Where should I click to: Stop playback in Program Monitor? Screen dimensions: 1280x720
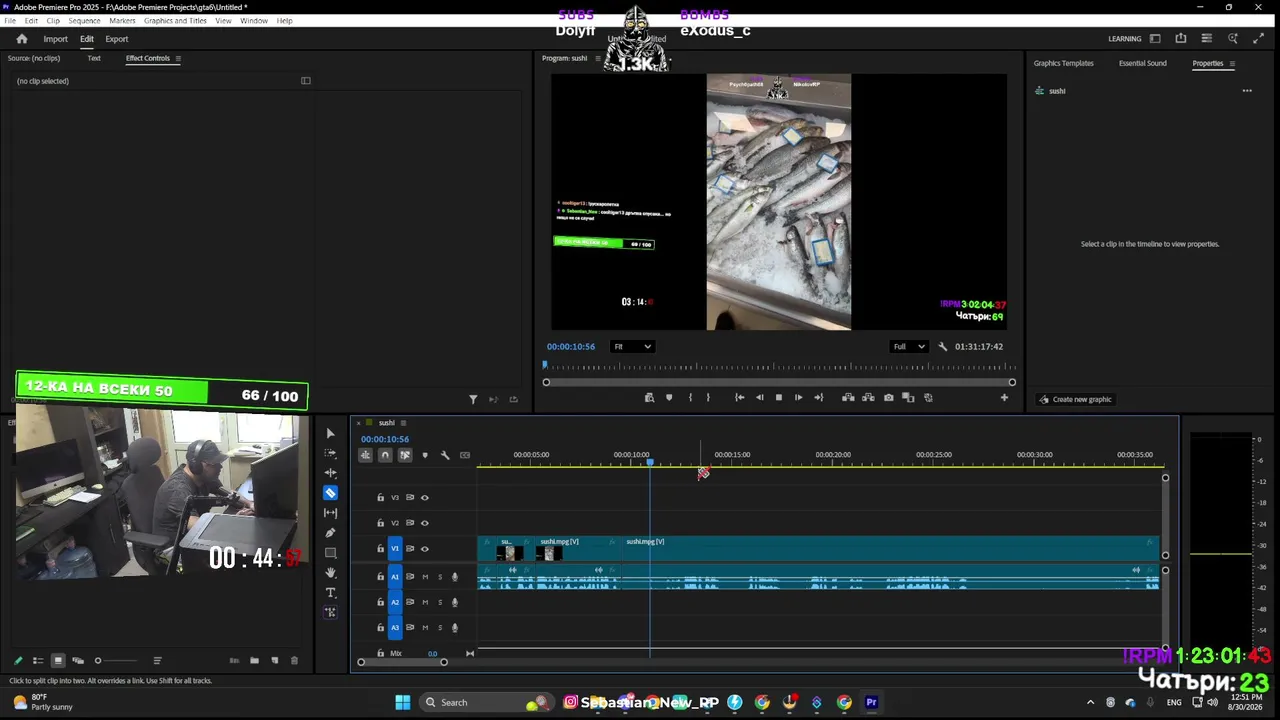779,398
